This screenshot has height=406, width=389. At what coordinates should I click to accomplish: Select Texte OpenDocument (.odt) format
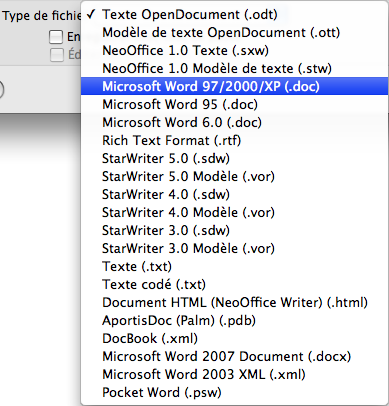point(234,15)
